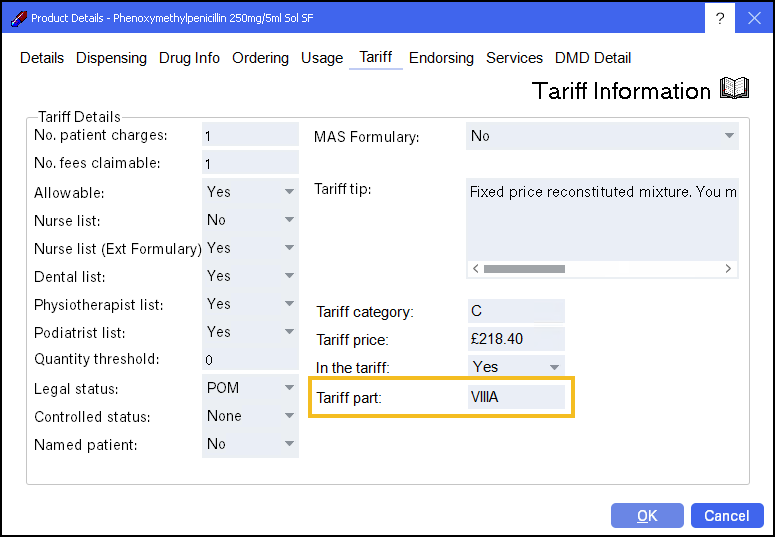Click the pill icon in title bar
Screen dimensions: 775x537
coord(17,18)
